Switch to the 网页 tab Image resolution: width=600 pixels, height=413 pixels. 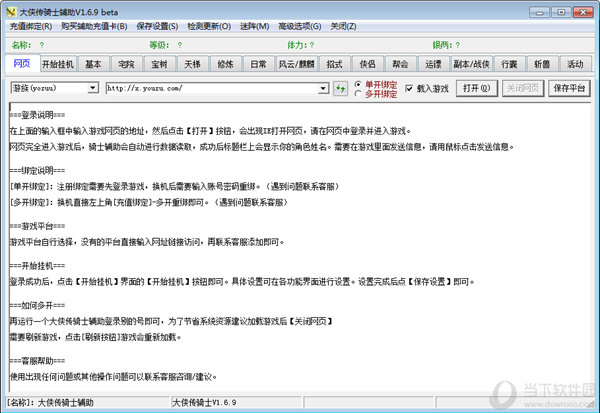pos(22,63)
